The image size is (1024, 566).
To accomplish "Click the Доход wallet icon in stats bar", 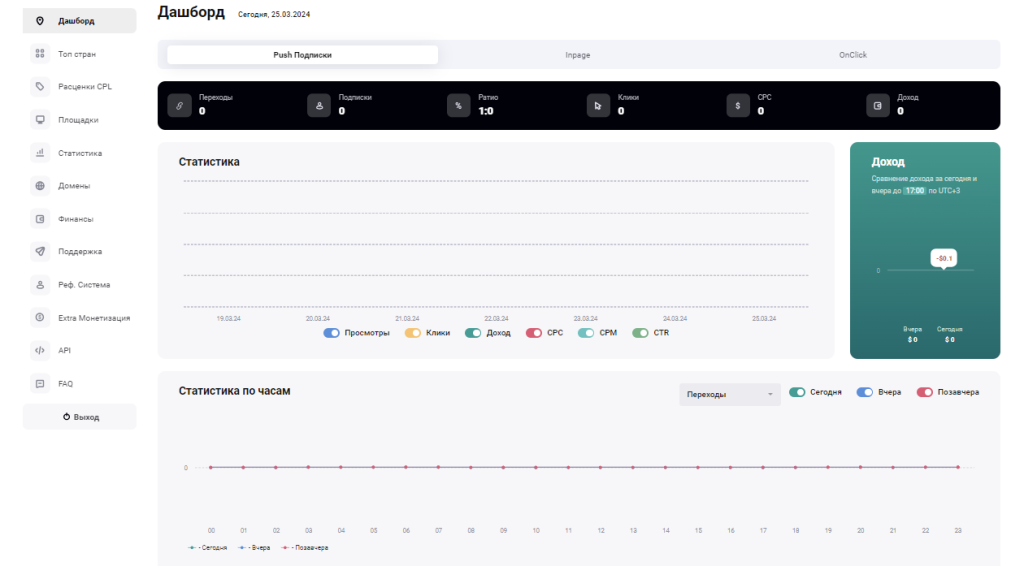I will (878, 105).
